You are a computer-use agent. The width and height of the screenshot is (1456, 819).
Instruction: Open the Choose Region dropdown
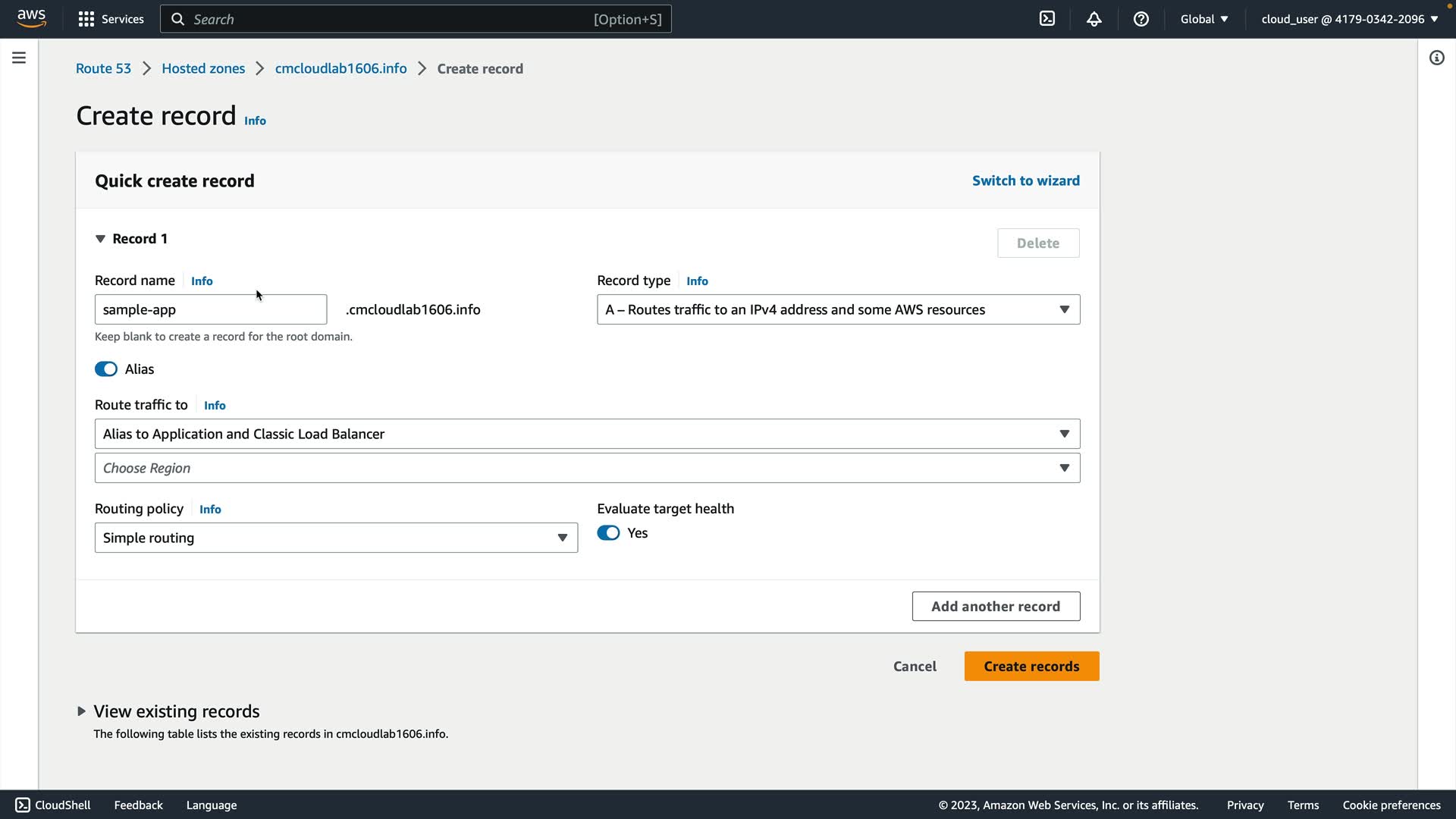point(587,468)
